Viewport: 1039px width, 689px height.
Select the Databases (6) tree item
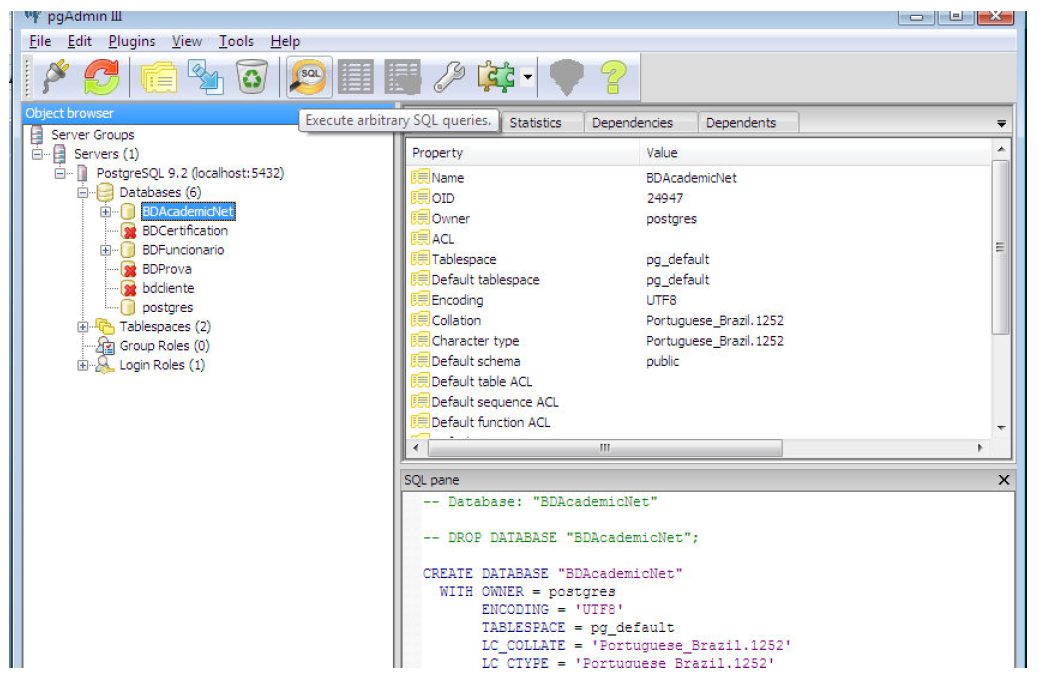click(x=160, y=192)
